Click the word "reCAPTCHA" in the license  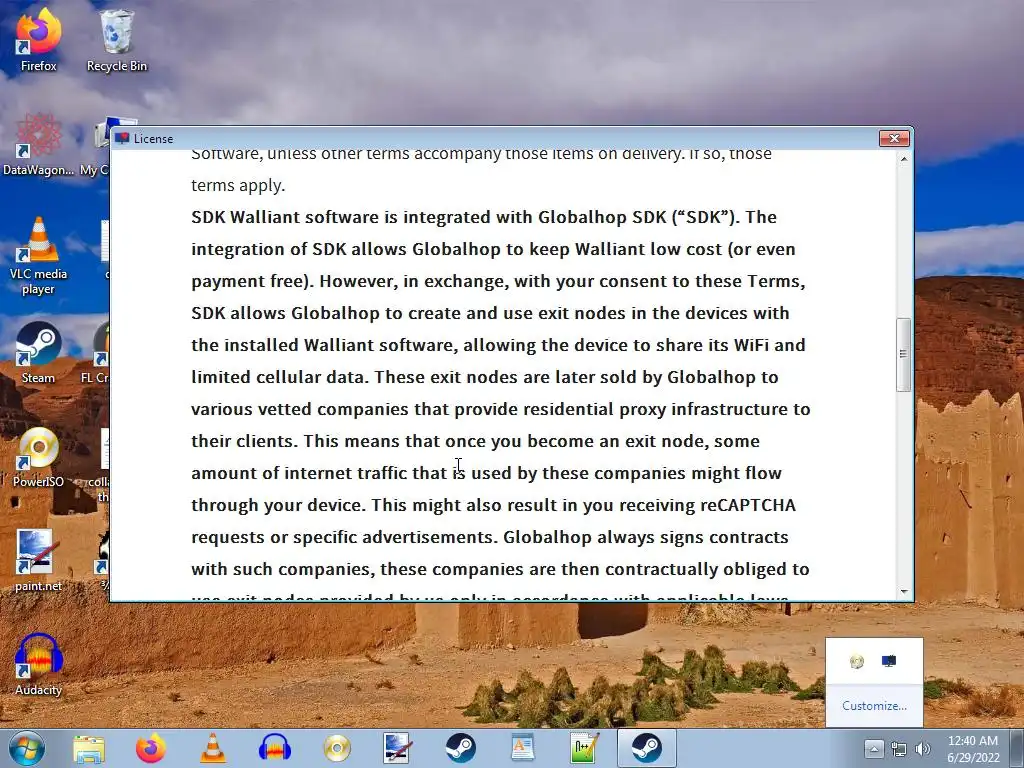point(748,505)
